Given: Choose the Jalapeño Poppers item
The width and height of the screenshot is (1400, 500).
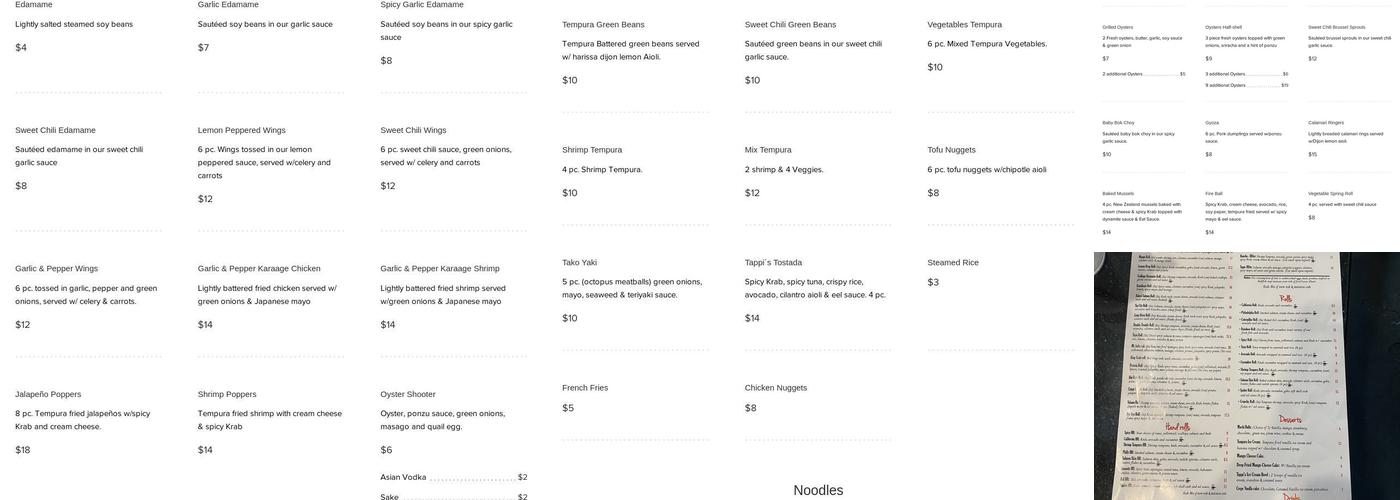Looking at the screenshot, I should click(x=48, y=394).
